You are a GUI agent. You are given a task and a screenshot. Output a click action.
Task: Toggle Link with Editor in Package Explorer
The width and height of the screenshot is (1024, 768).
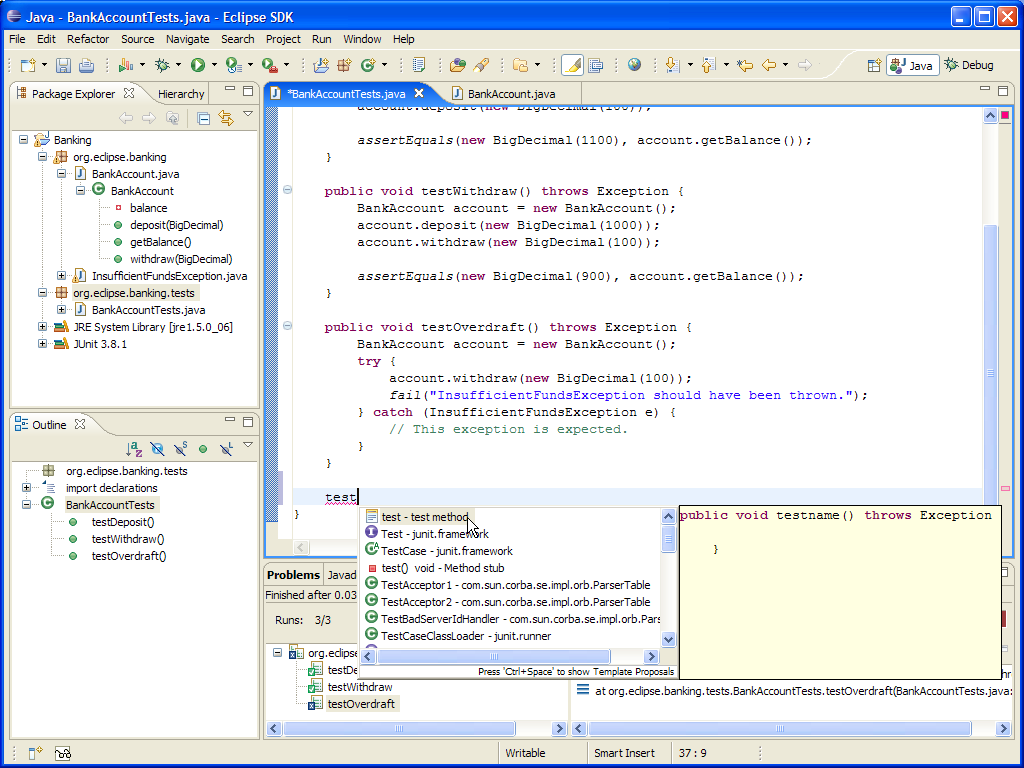(226, 118)
